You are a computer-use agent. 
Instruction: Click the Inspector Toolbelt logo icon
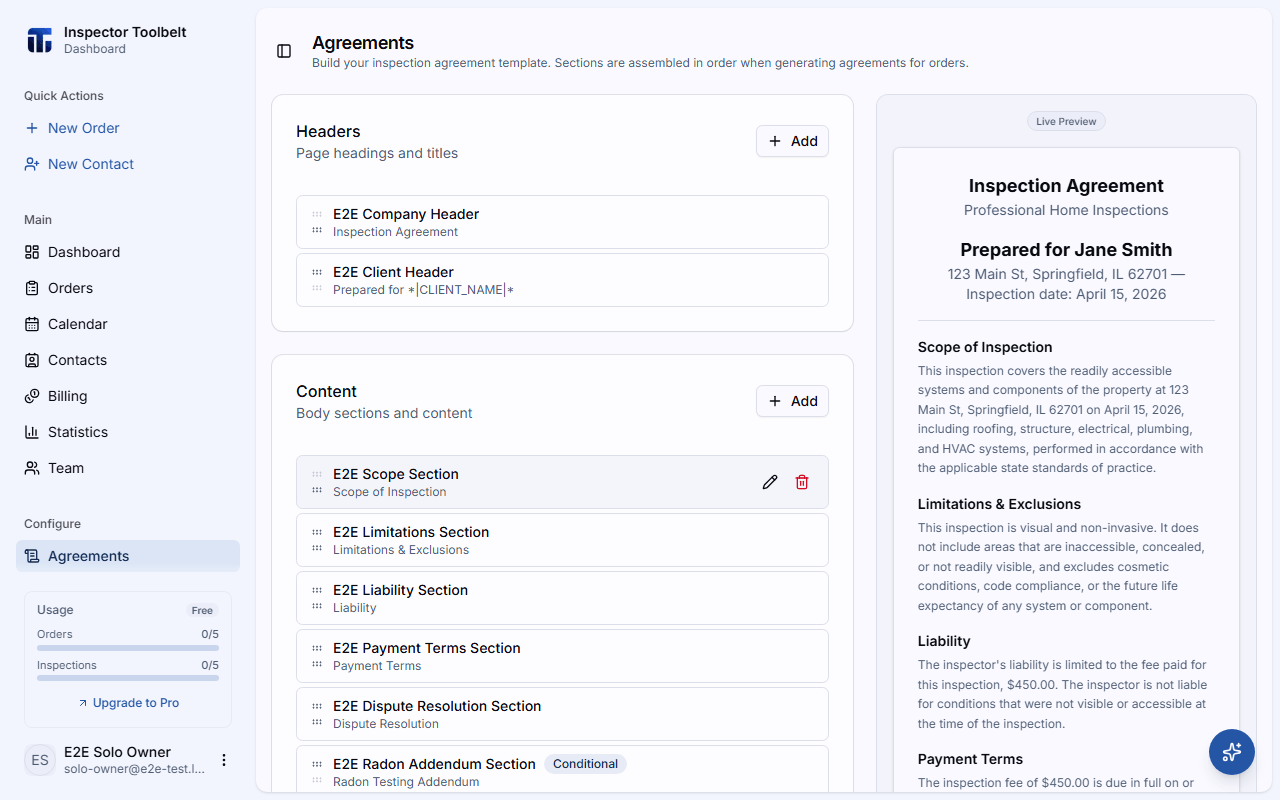(x=39, y=40)
